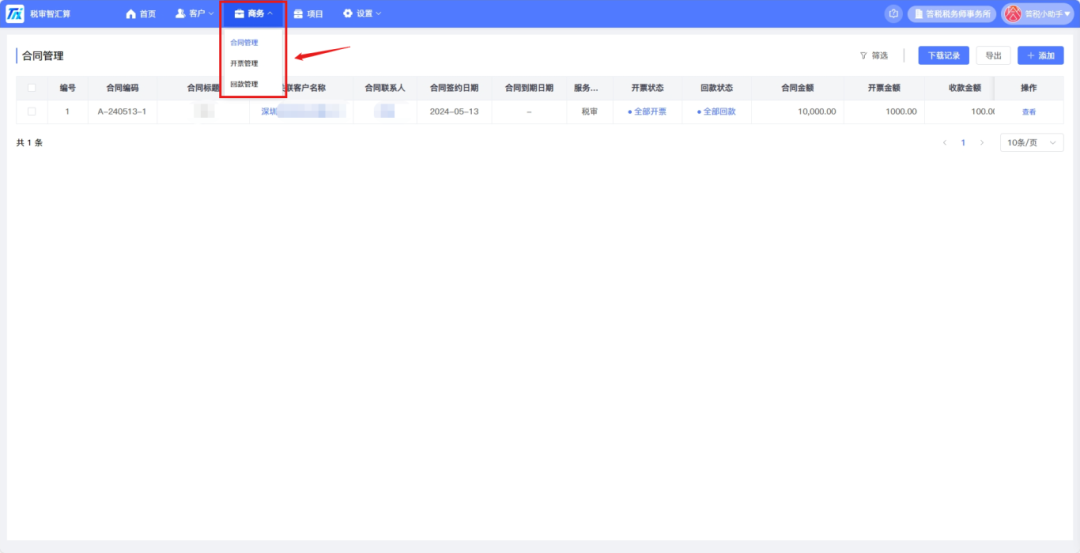The width and height of the screenshot is (1080, 553).
Task: Click the user avatar icon
Action: tap(1012, 14)
